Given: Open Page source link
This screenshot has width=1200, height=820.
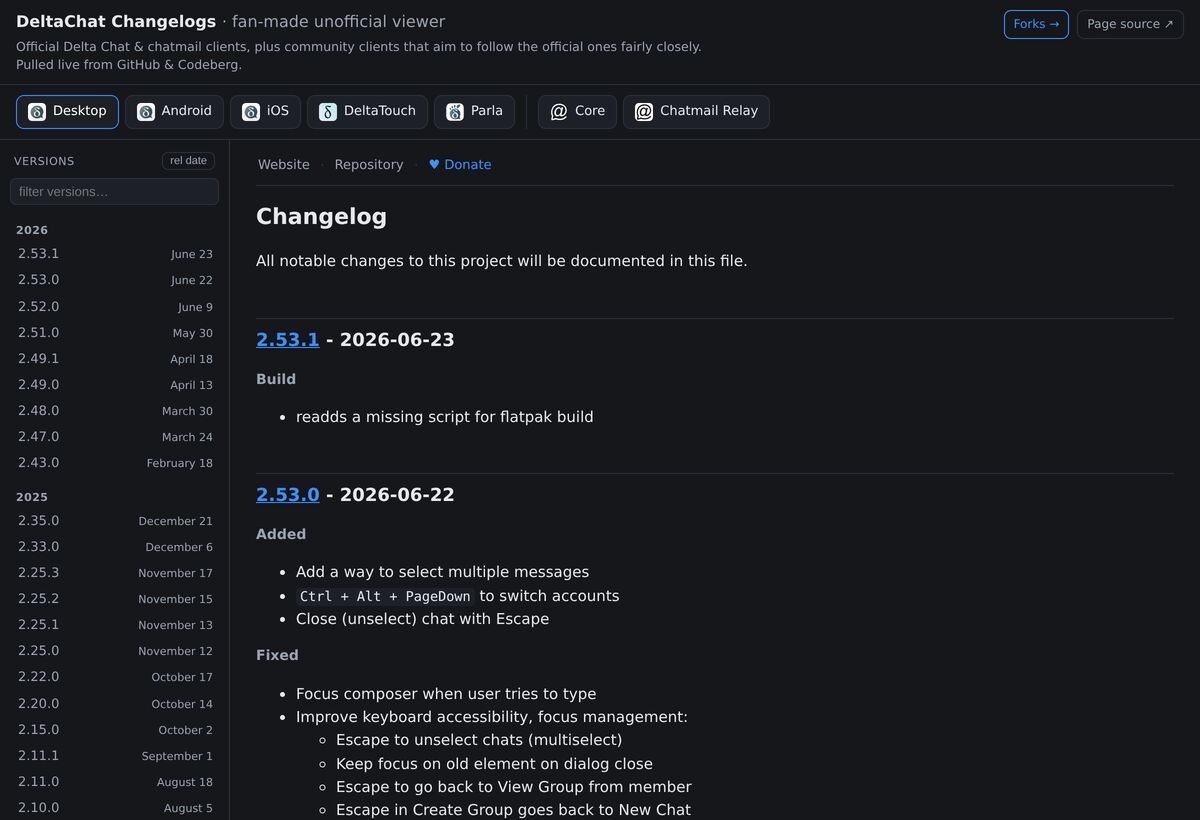Looking at the screenshot, I should (1130, 24).
